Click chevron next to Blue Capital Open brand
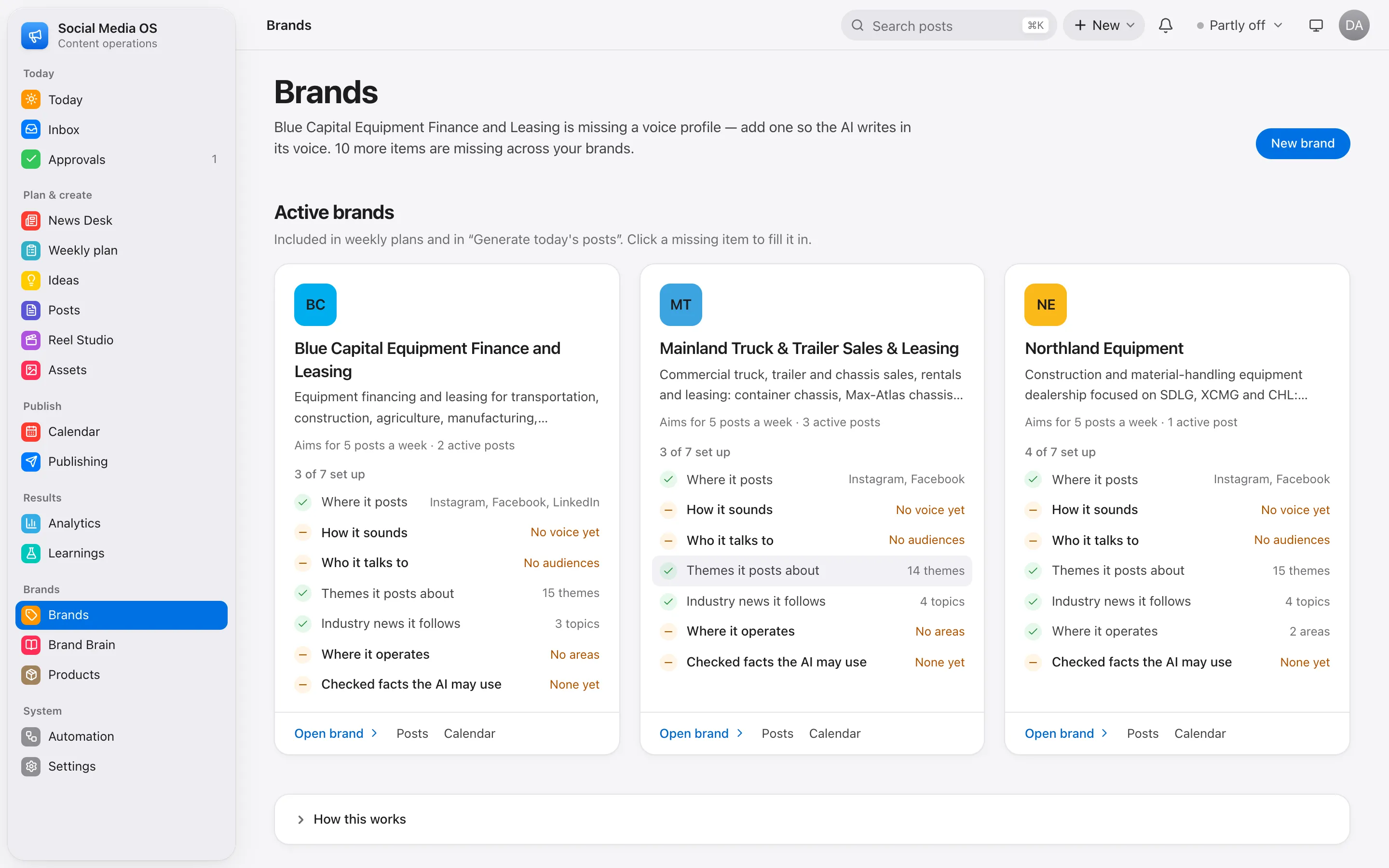 coord(374,733)
